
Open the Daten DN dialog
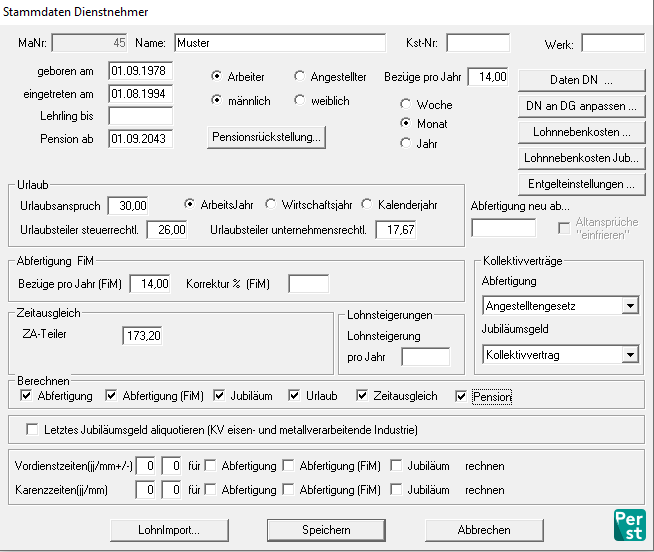581,80
